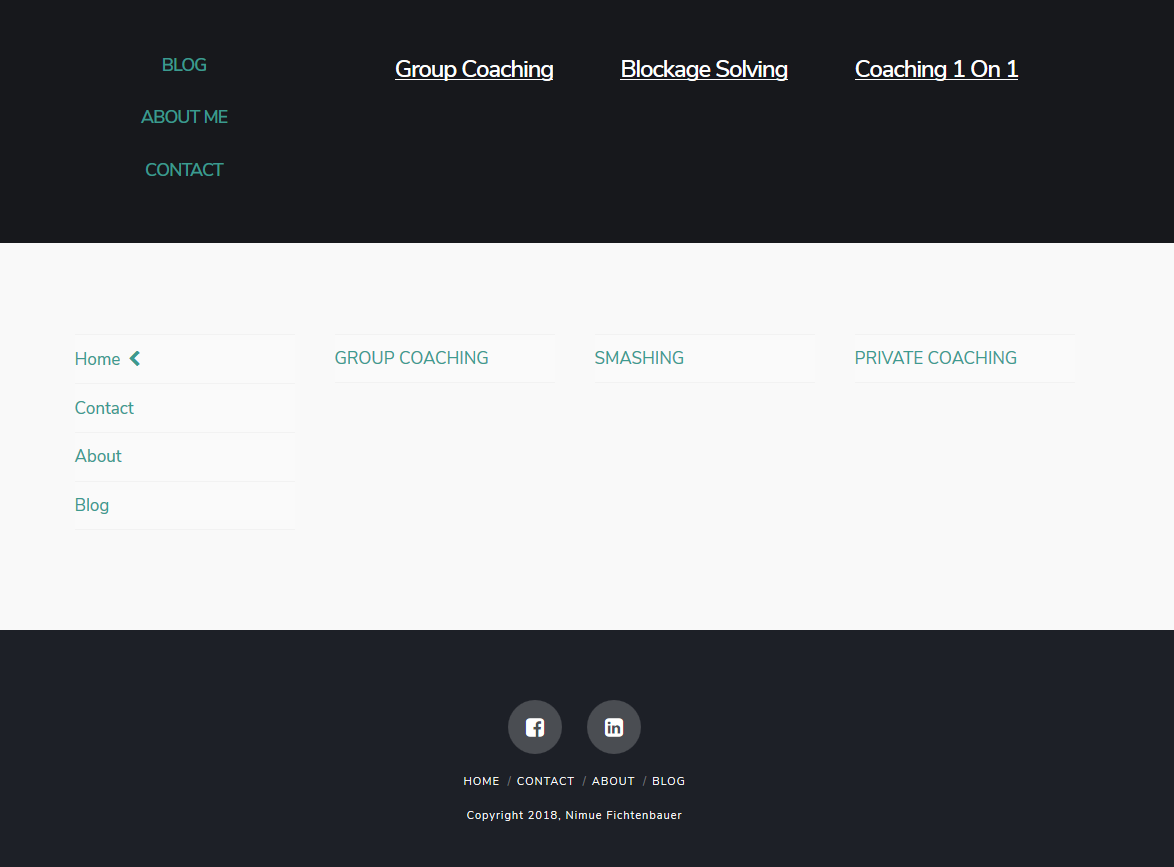Click CONTACT in the footer navigation
Image resolution: width=1174 pixels, height=867 pixels.
(545, 781)
